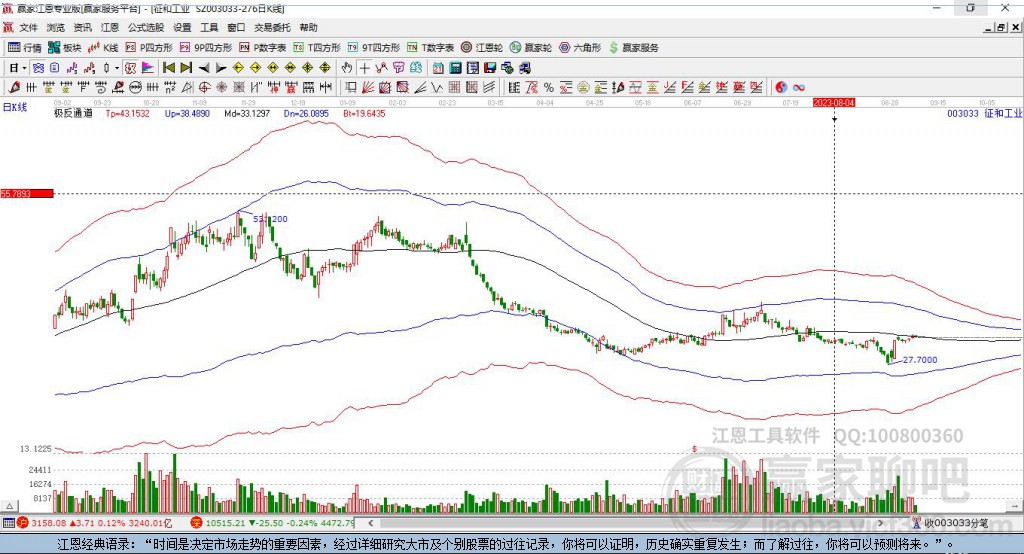
Task: Collapse volume panel with triangle button
Action: click(10, 506)
